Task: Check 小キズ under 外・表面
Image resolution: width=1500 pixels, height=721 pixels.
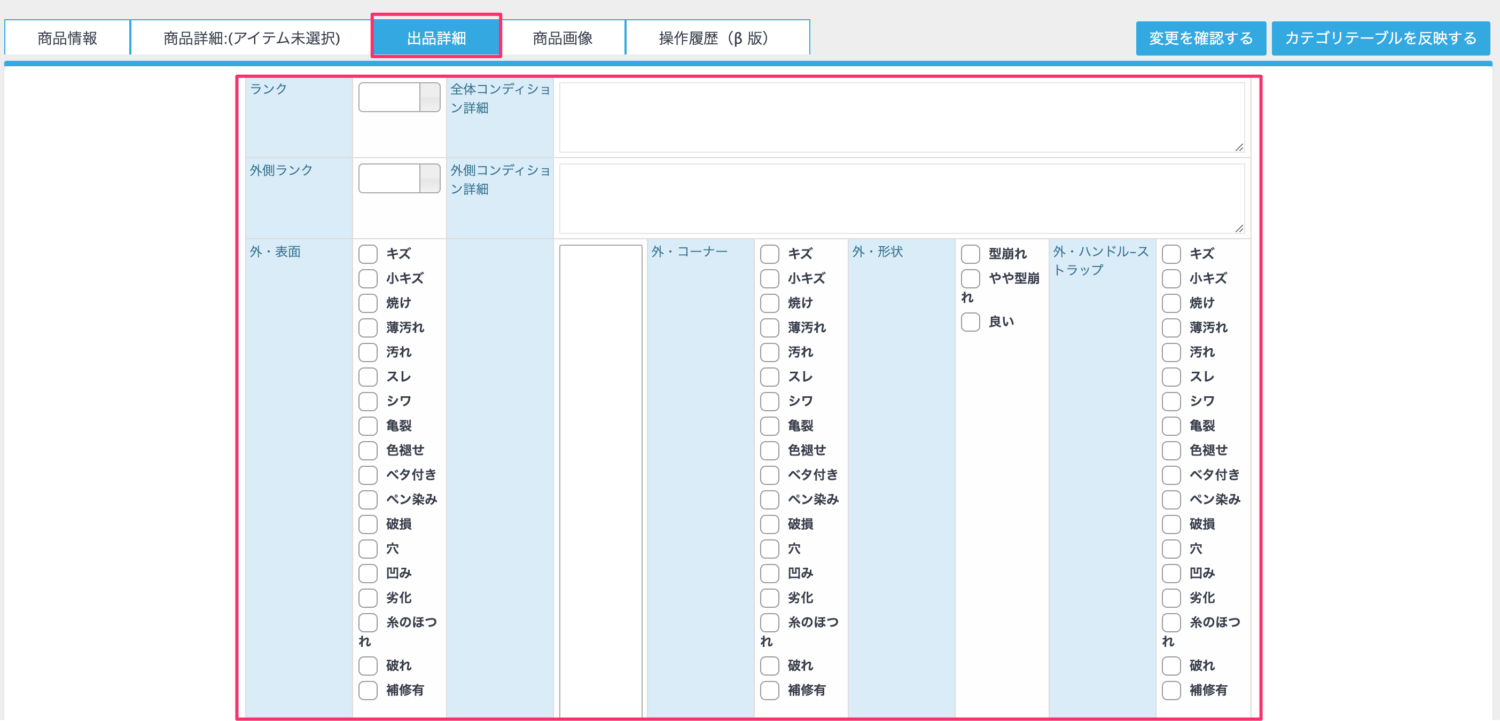Action: click(x=368, y=278)
